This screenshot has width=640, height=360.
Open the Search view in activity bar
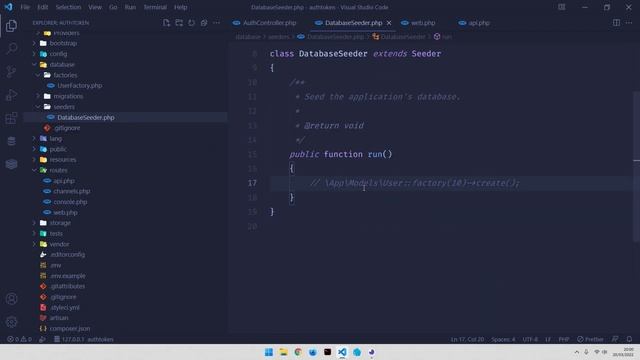click(x=11, y=49)
